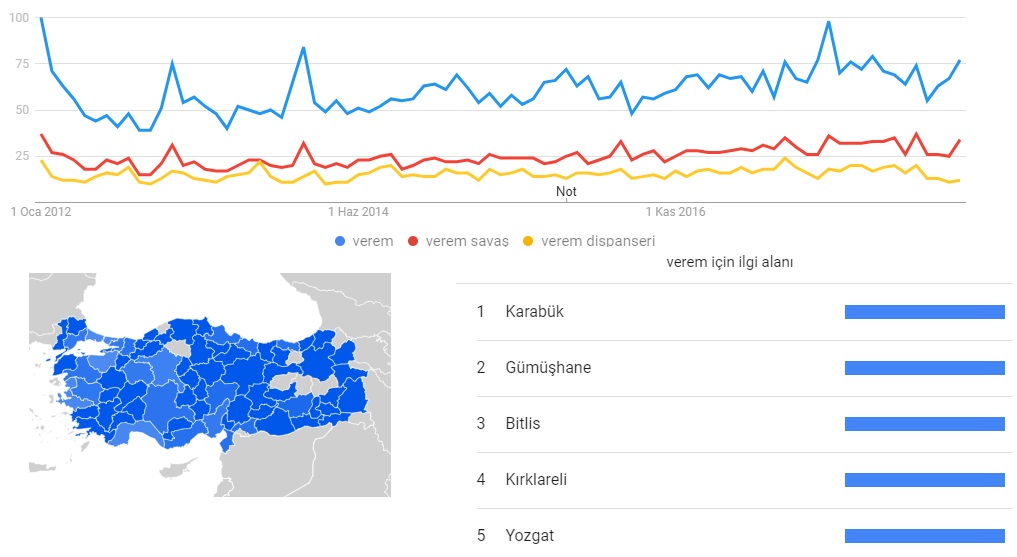Open Karabük in the region list

click(x=534, y=312)
